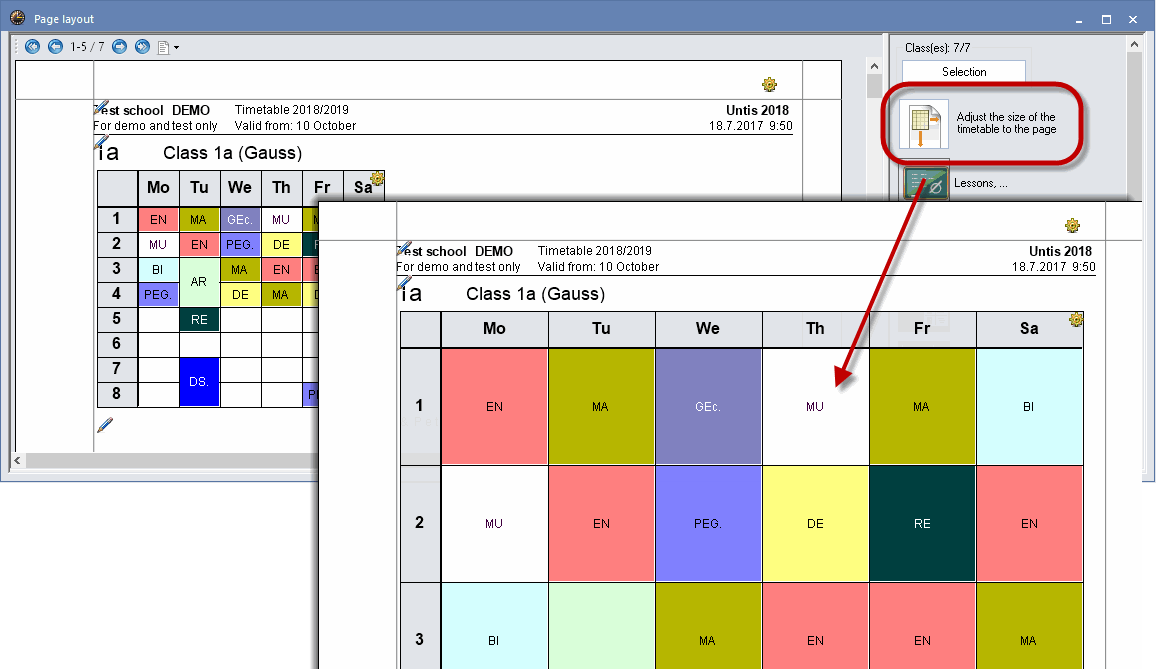Click 'Timetable 2018/2019' text in the small page header
This screenshot has width=1156, height=669.
291,110
